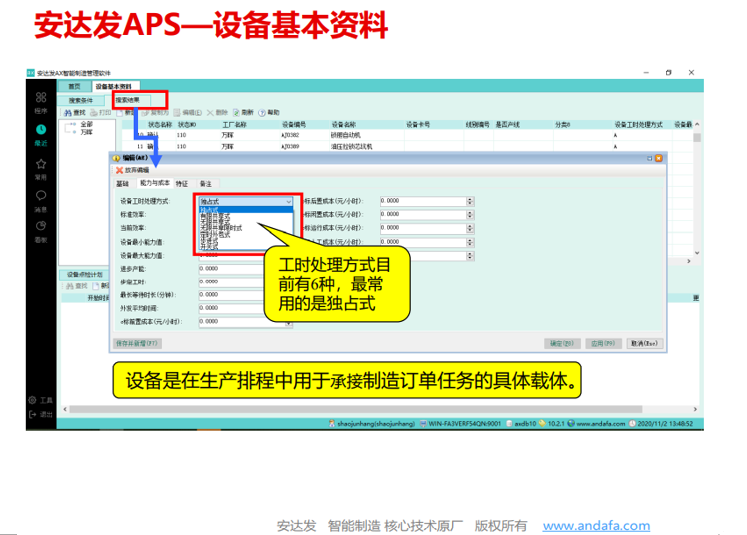Open the 程序 programs grid icon in sidebar

(41, 97)
